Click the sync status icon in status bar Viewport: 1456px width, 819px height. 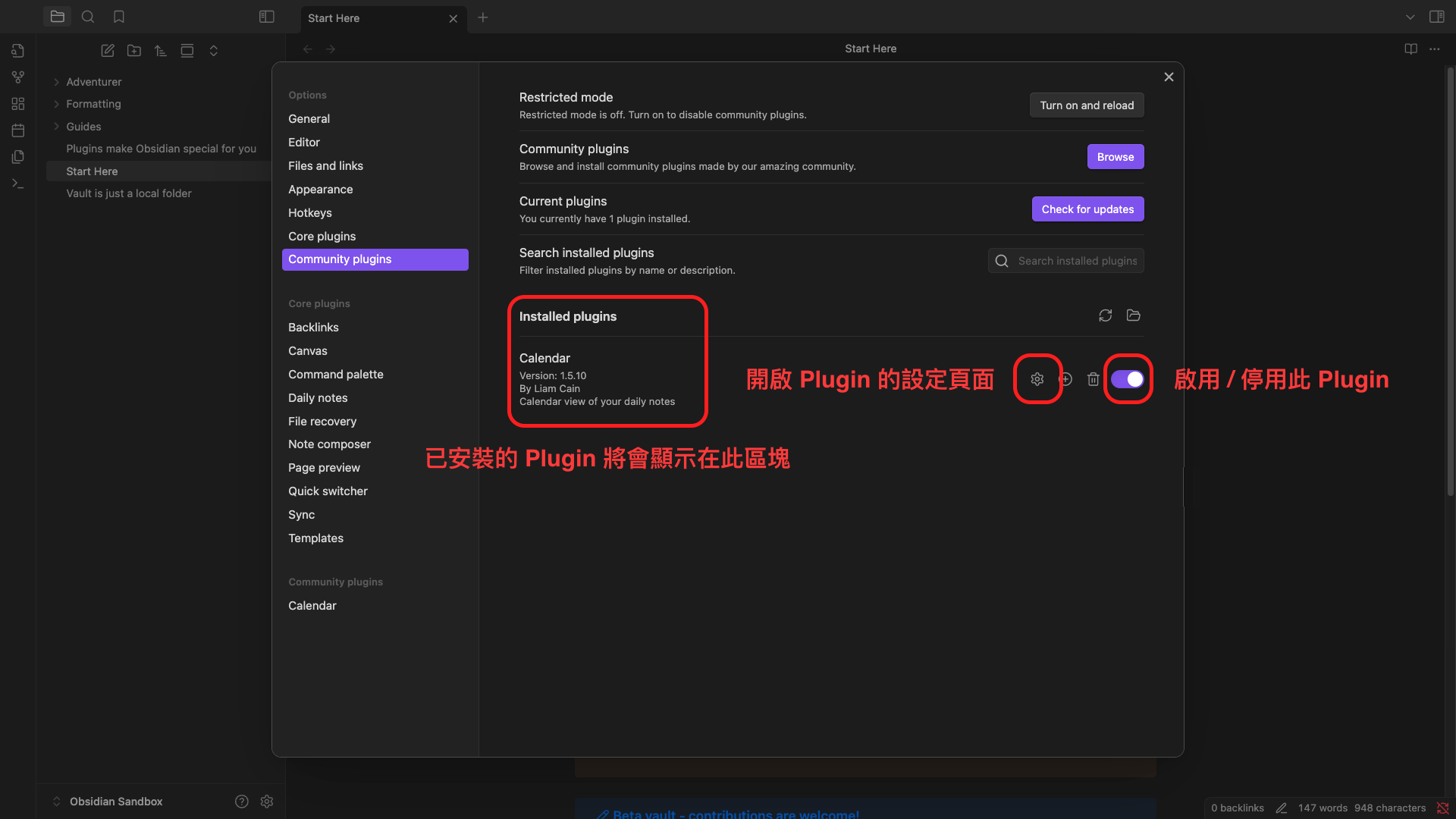[1442, 808]
